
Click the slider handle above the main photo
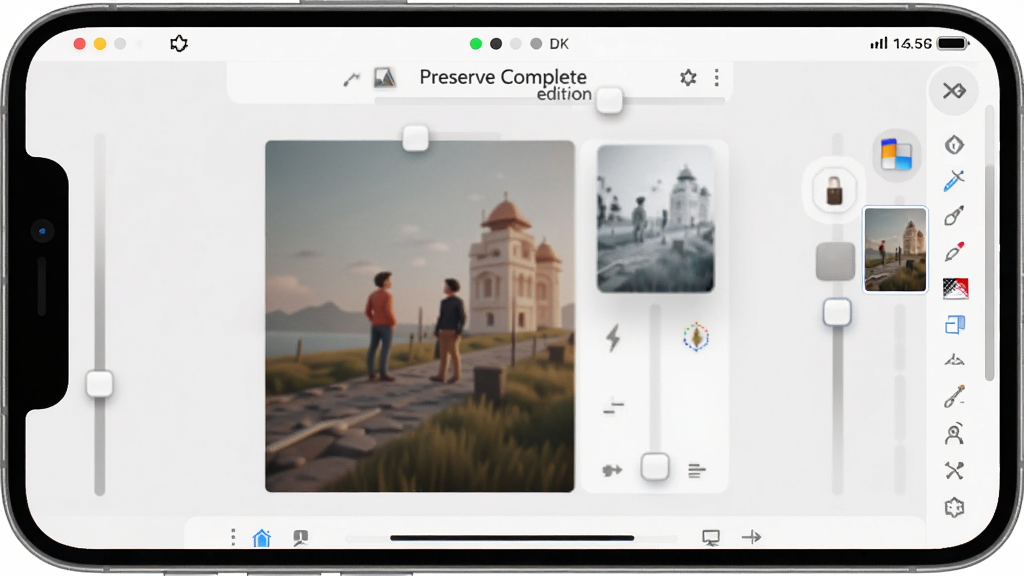tap(415, 138)
